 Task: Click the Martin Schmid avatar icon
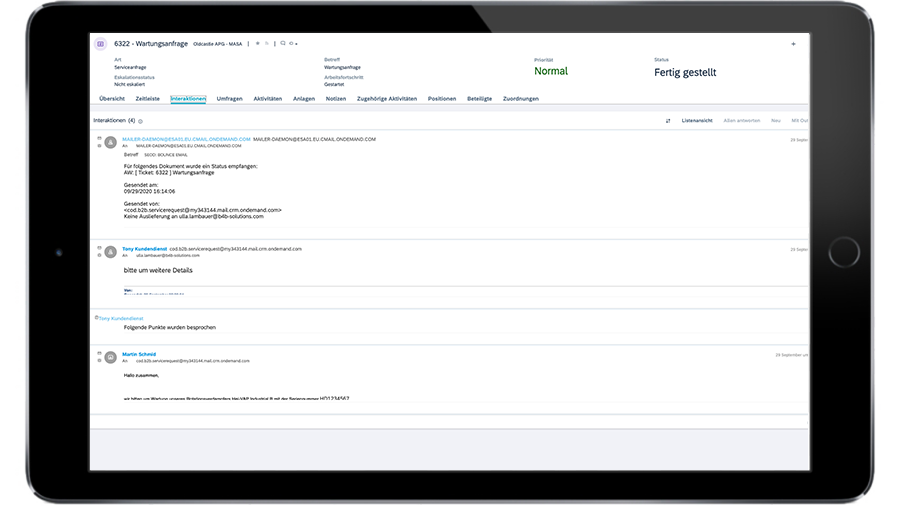110,357
